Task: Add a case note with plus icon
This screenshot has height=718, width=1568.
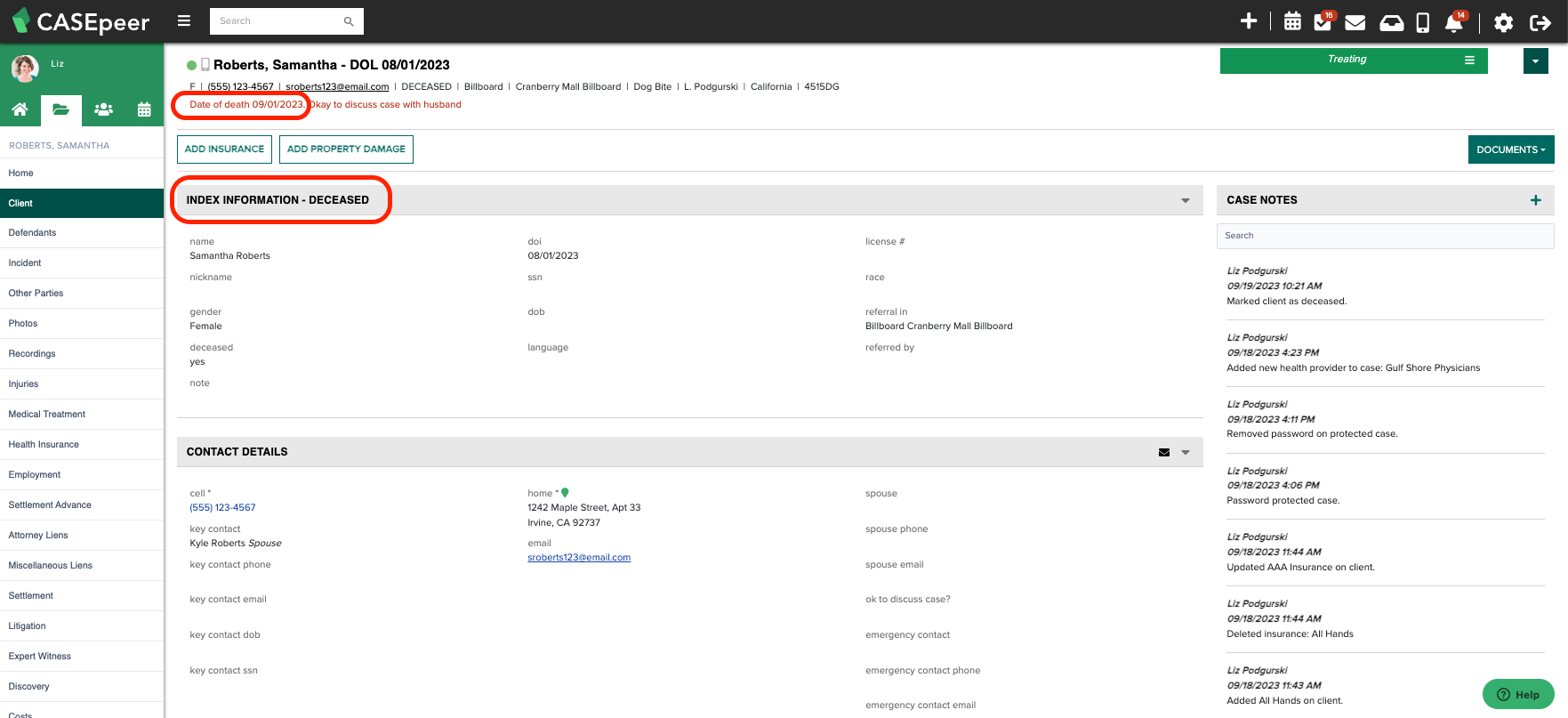Action: pyautogui.click(x=1536, y=200)
